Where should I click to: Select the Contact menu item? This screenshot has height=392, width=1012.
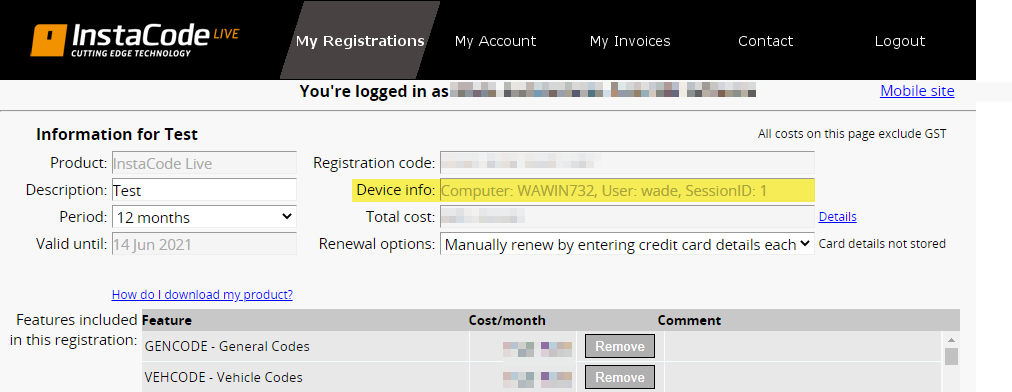point(765,41)
